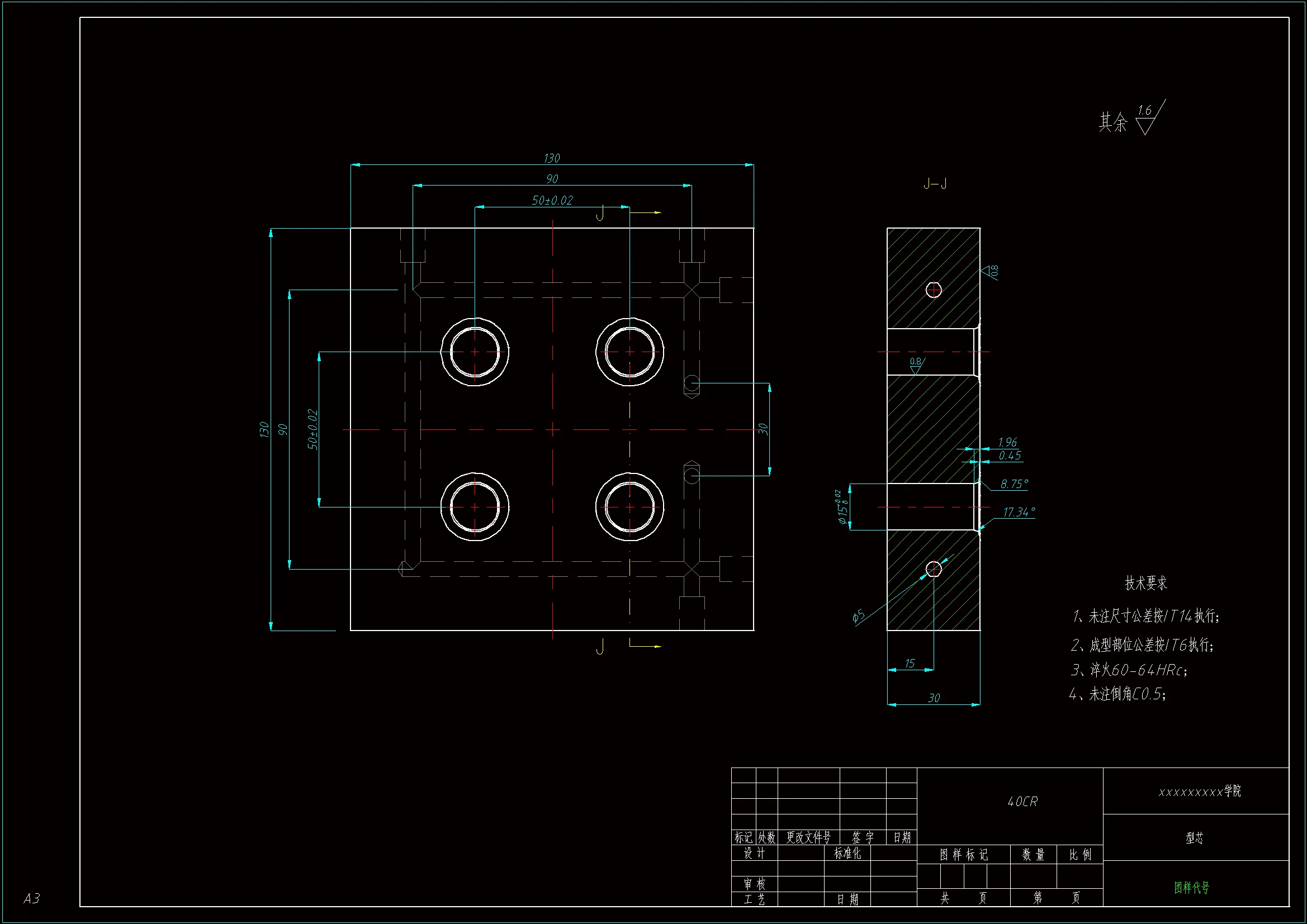Click the lower-right circular hole center
Viewport: 1307px width, 924px height.
coord(629,506)
